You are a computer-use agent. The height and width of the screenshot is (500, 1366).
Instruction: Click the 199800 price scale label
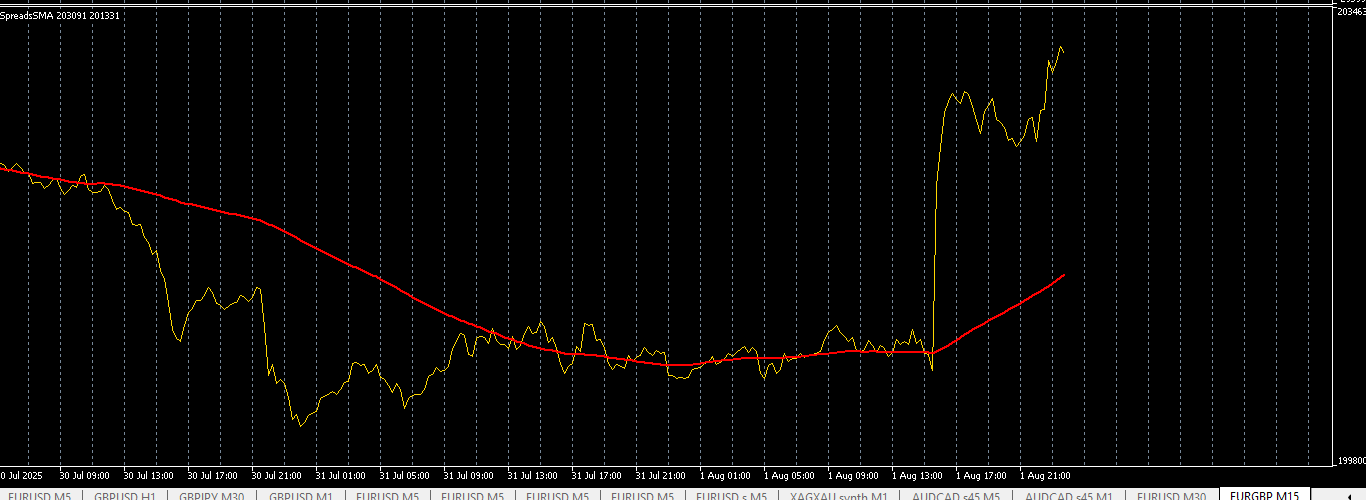pos(1352,461)
